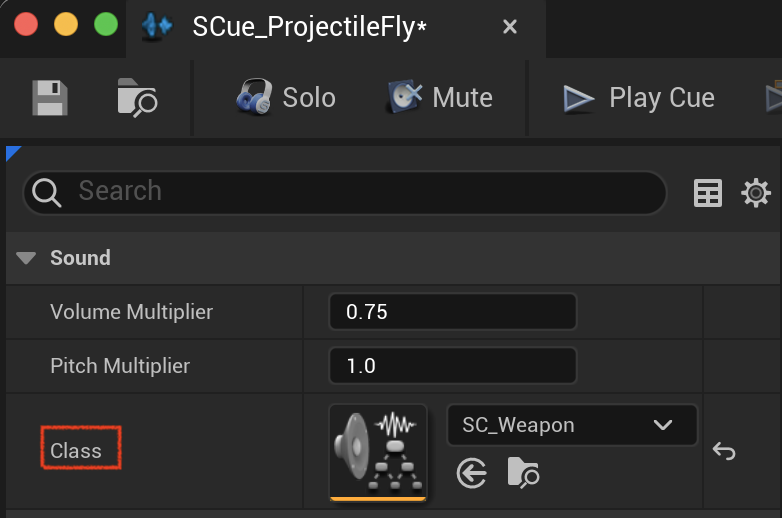This screenshot has height=518, width=782.
Task: Click the Pitch Multiplier value field
Action: (x=452, y=366)
